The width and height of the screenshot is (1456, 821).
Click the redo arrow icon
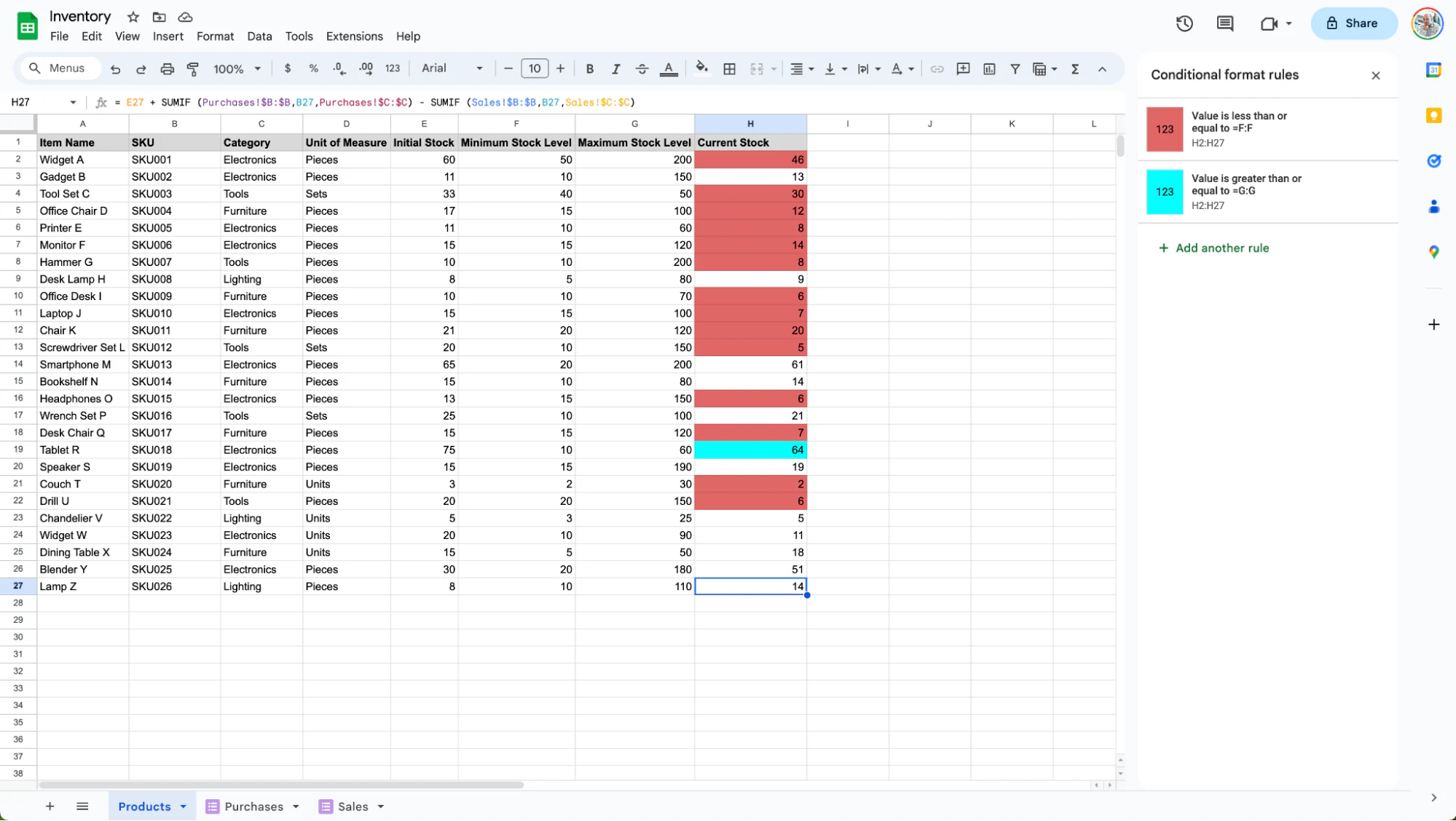pyautogui.click(x=141, y=69)
